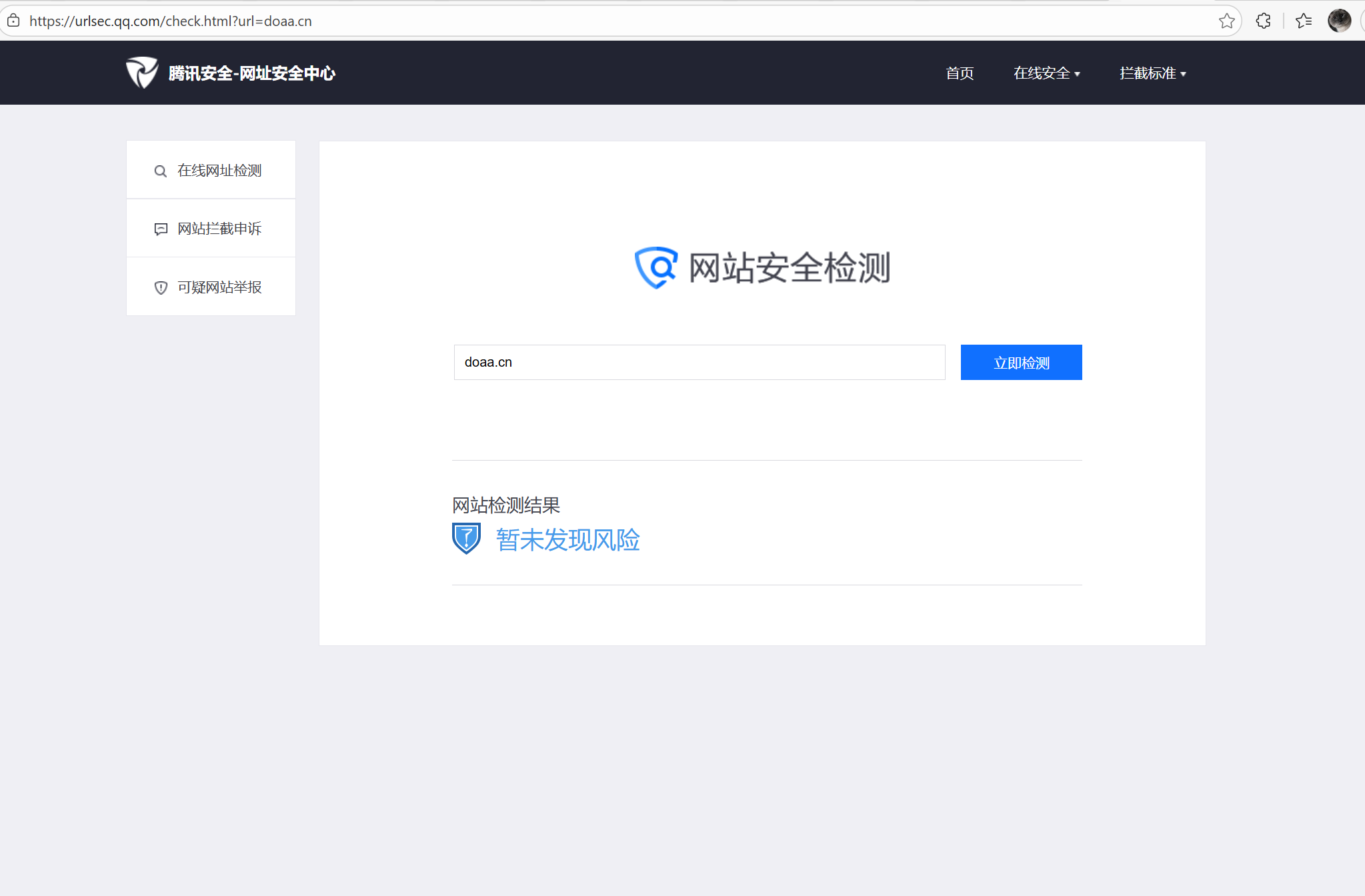Open the favorites list icon
This screenshot has height=896, width=1365.
pyautogui.click(x=1304, y=21)
